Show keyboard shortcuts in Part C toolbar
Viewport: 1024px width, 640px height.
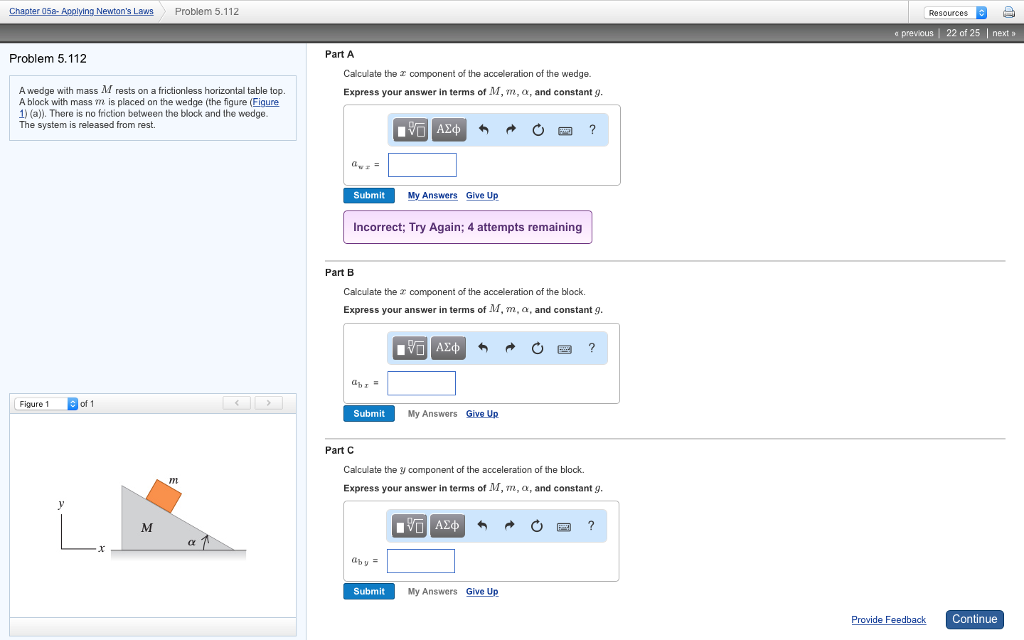coord(564,526)
